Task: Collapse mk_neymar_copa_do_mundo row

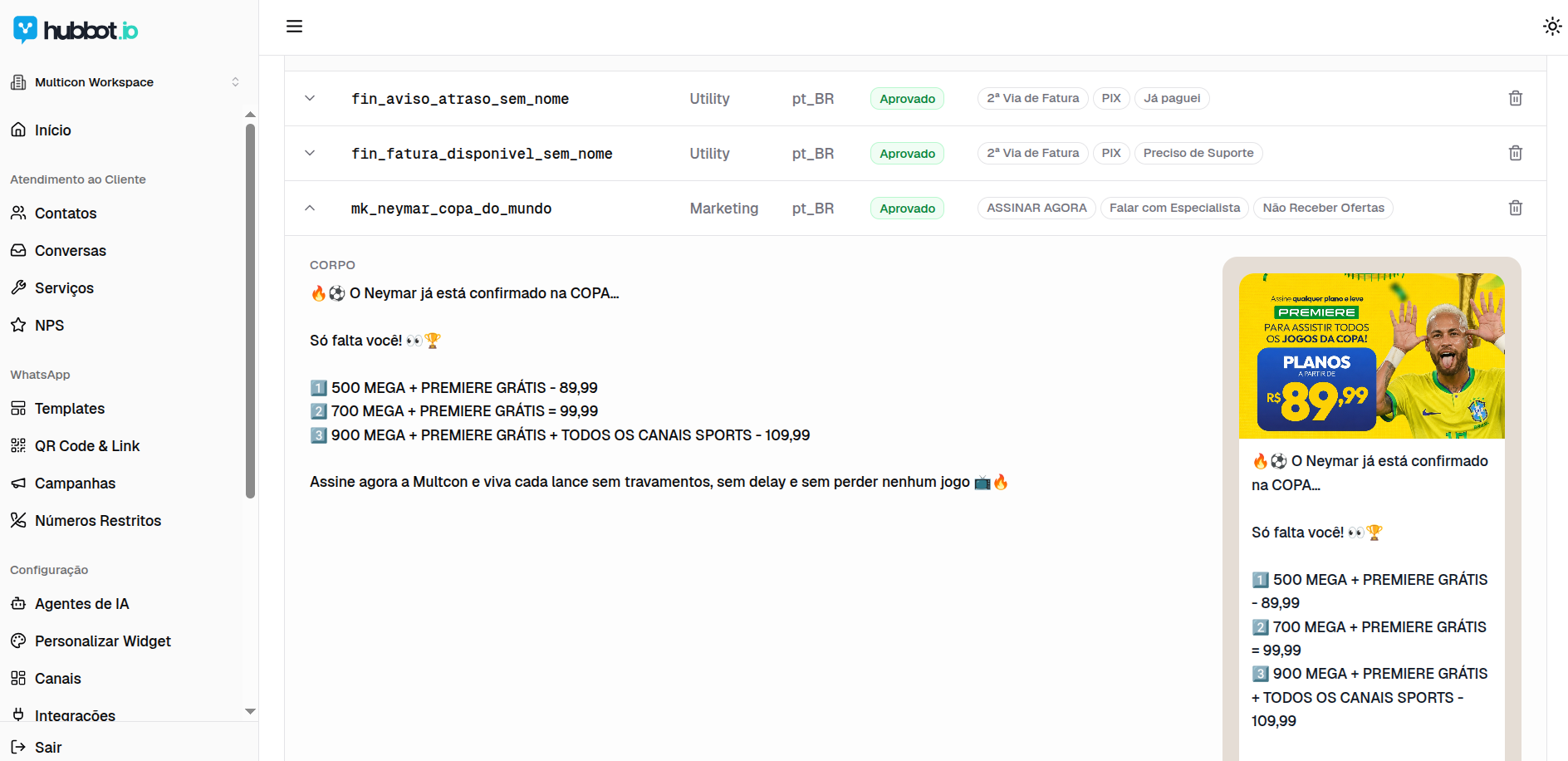Action: (x=310, y=208)
